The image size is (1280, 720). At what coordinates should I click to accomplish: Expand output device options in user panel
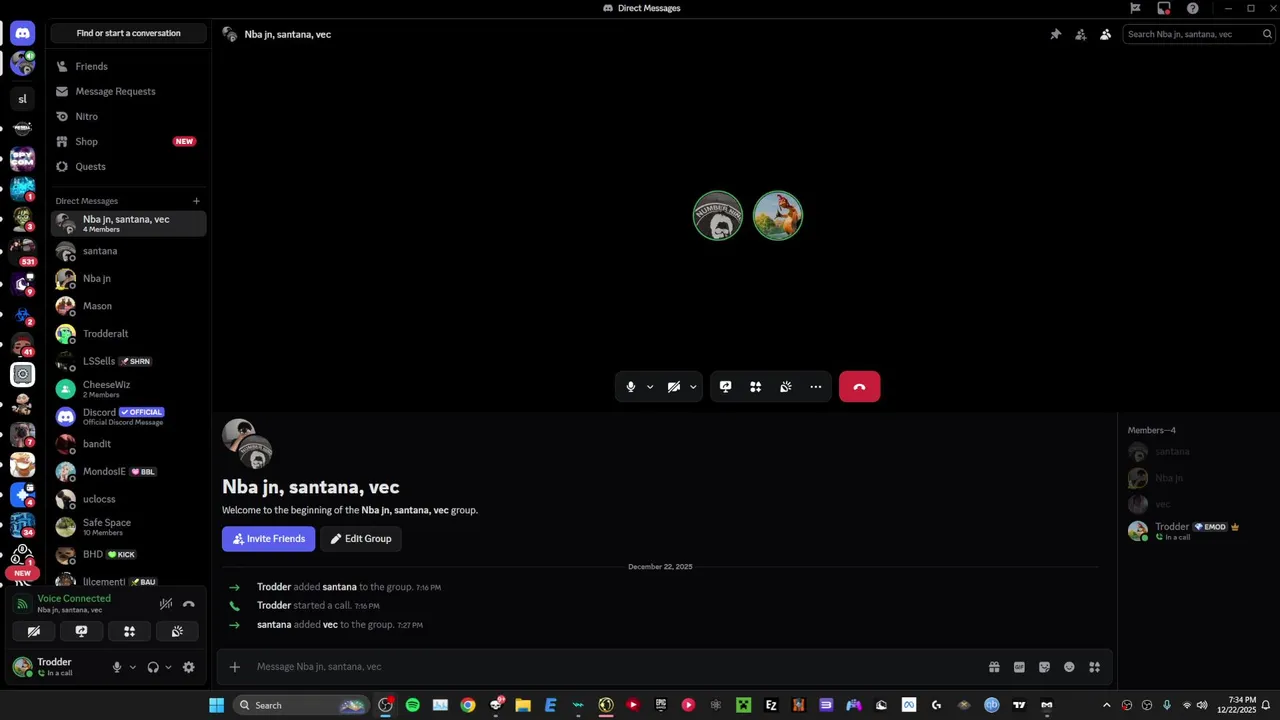pyautogui.click(x=168, y=667)
